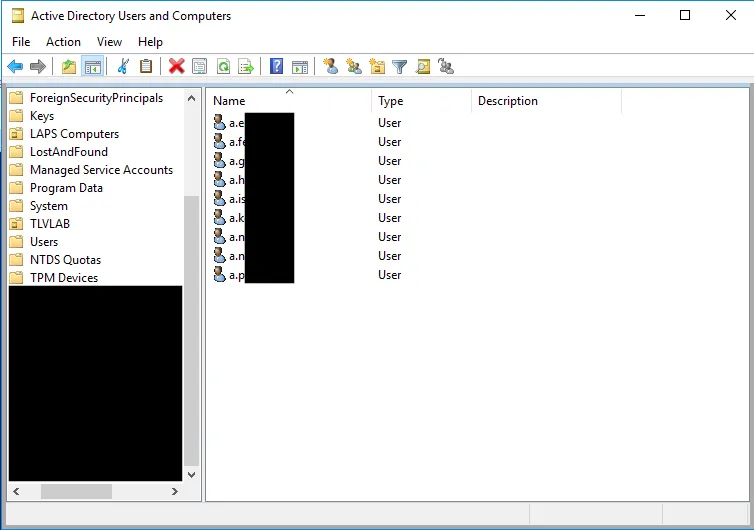This screenshot has height=530, width=754.
Task: Click the Back arrow in toolbar
Action: pyautogui.click(x=15, y=67)
